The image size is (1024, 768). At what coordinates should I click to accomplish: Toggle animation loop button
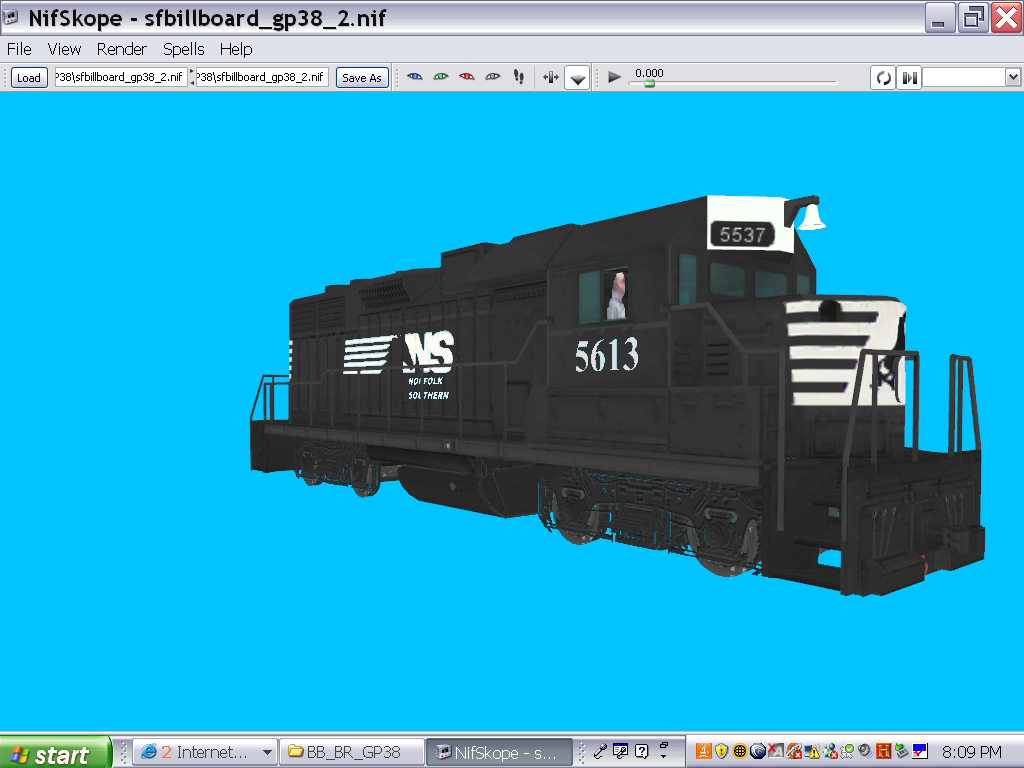pyautogui.click(x=883, y=78)
